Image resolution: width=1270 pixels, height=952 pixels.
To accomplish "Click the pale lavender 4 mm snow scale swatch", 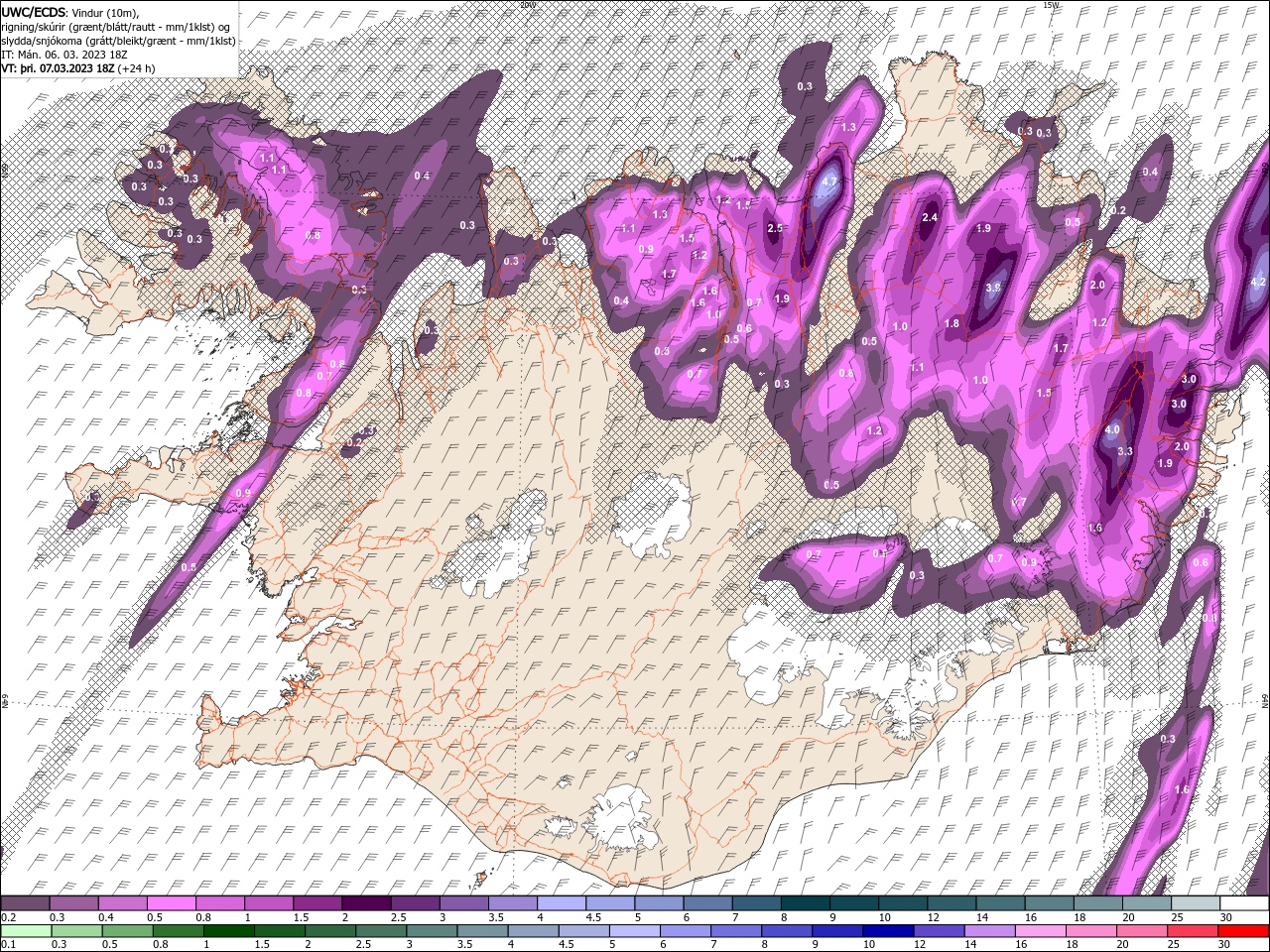I will pyautogui.click(x=560, y=903).
